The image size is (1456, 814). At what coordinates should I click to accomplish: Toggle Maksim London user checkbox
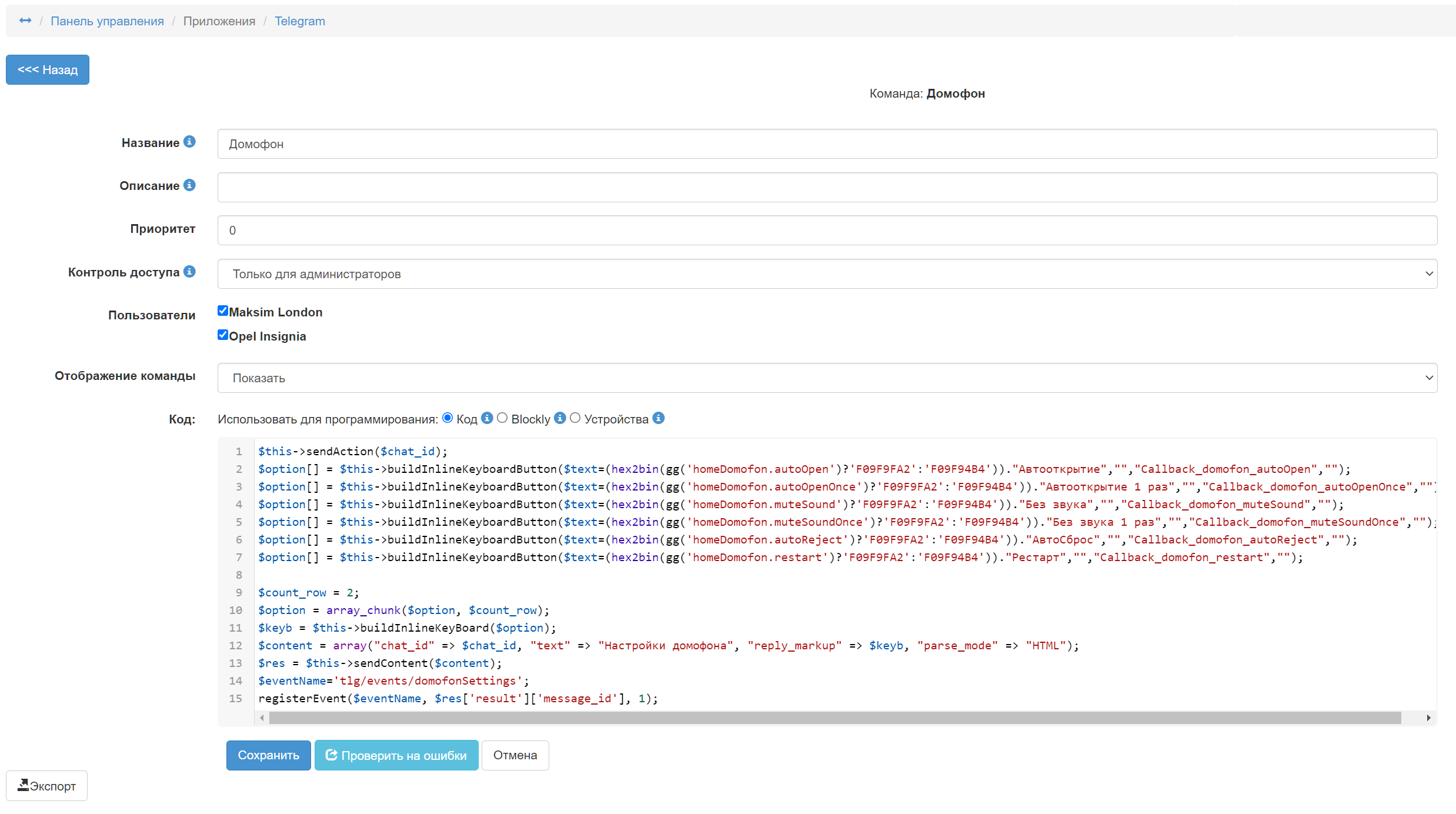tap(223, 311)
